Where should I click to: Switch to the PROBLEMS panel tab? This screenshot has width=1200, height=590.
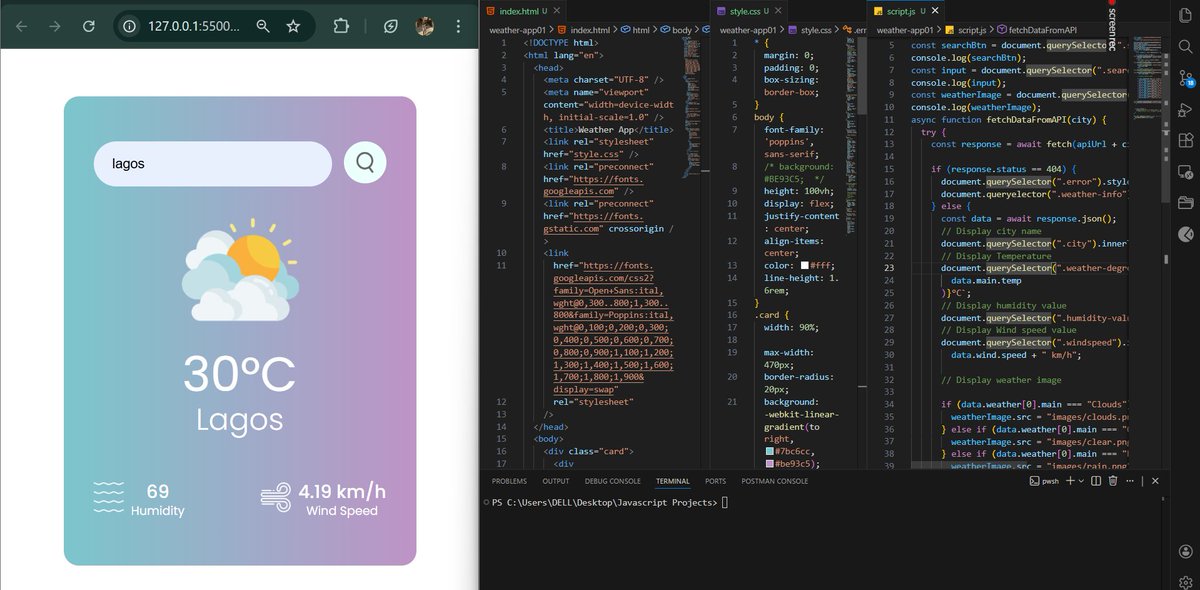tap(509, 481)
